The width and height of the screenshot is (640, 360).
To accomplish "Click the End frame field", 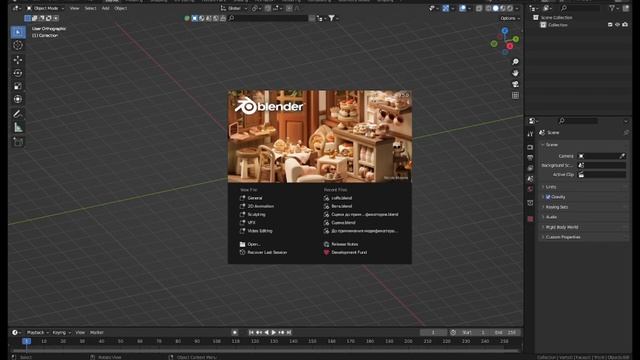I will coord(505,333).
